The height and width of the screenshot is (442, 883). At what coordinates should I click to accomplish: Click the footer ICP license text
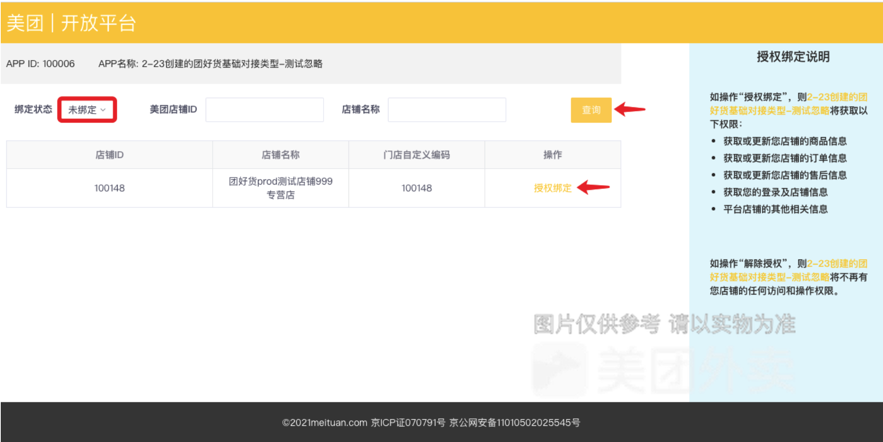pyautogui.click(x=408, y=422)
